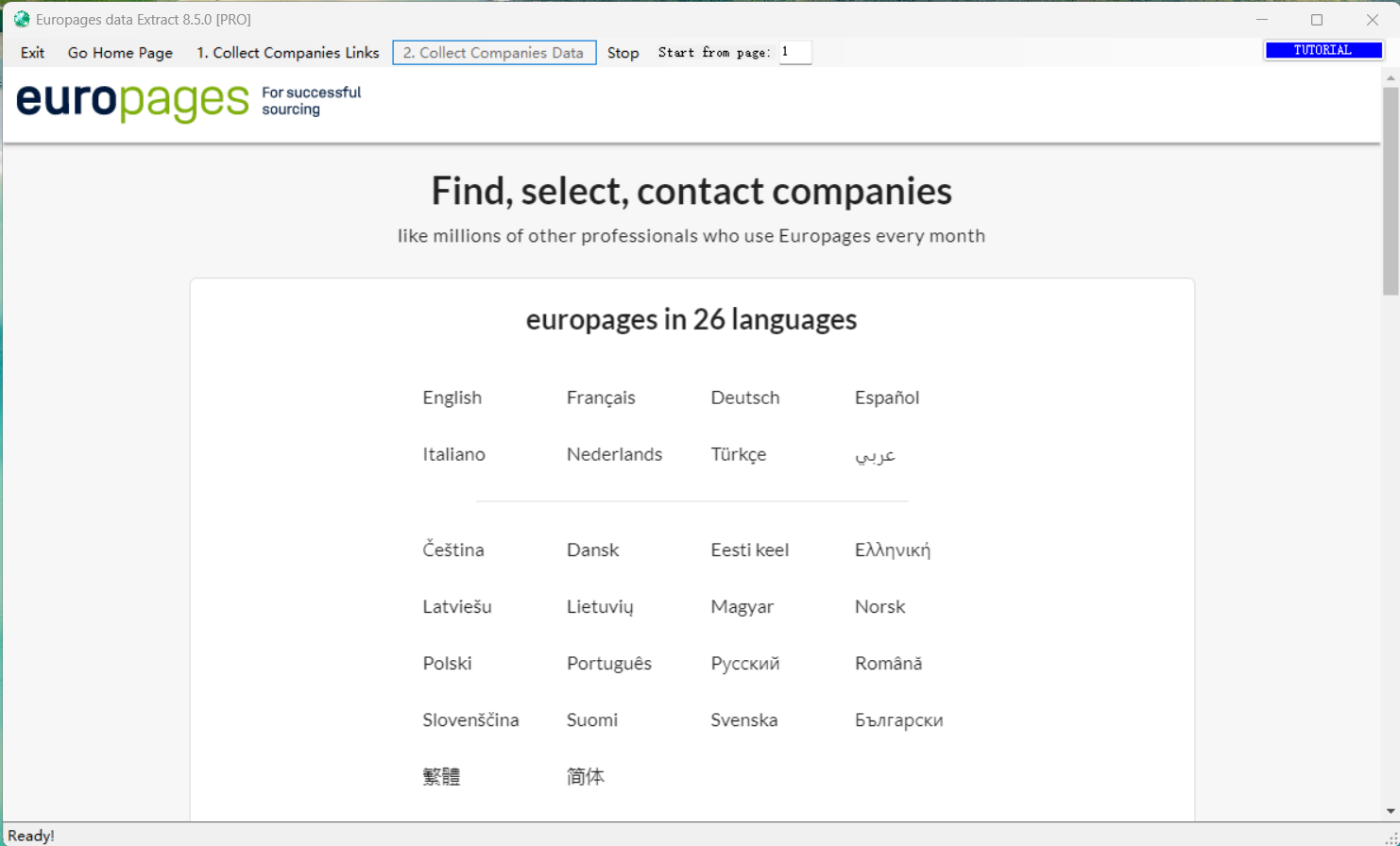
Task: Switch to Deutsch language
Action: pos(745,398)
